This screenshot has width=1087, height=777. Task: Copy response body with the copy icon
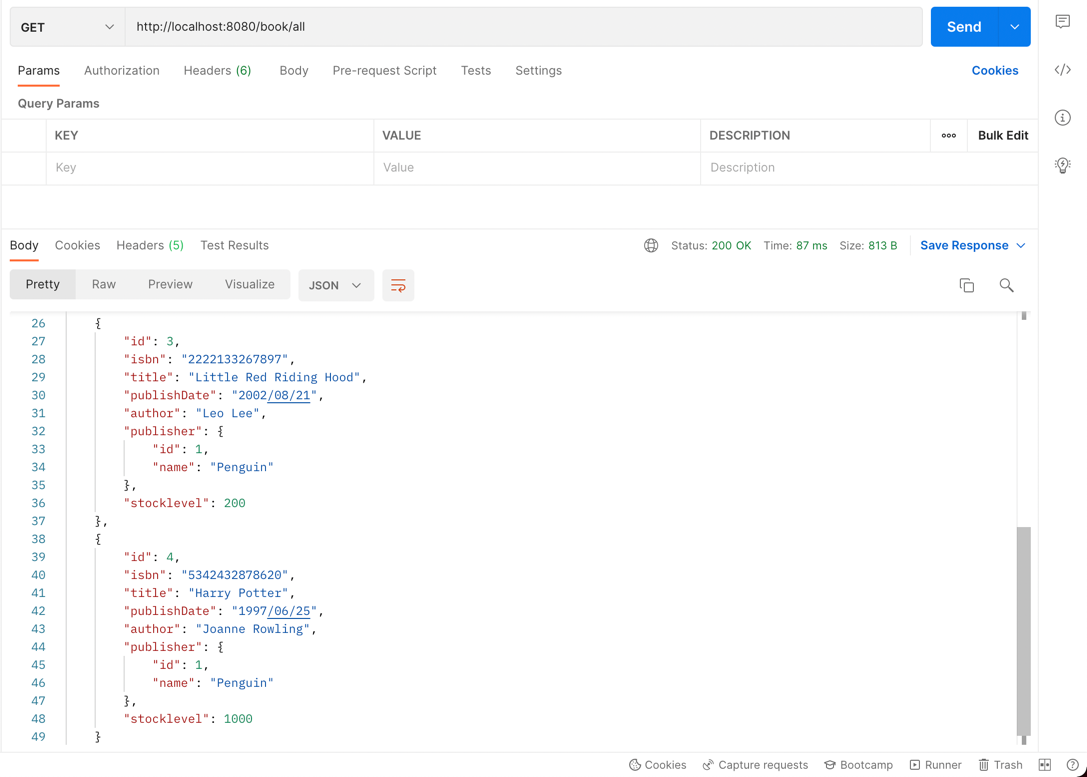point(966,285)
